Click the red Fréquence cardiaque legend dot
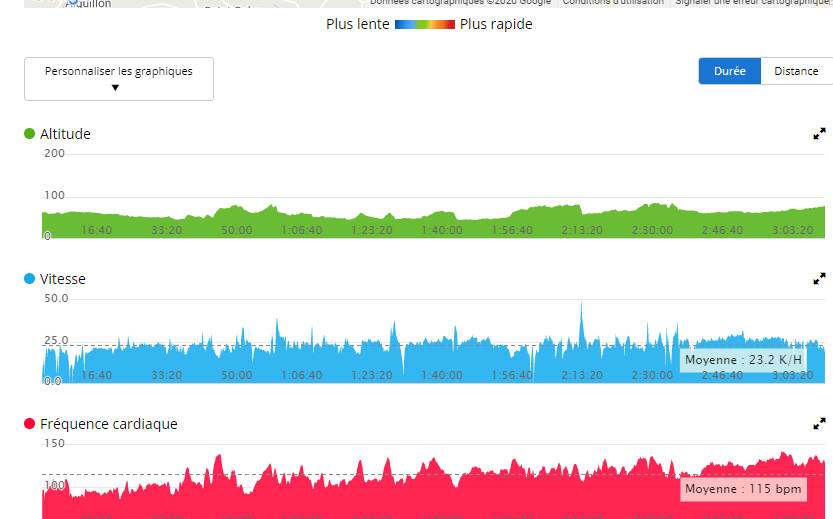The width and height of the screenshot is (833, 519). pos(30,423)
